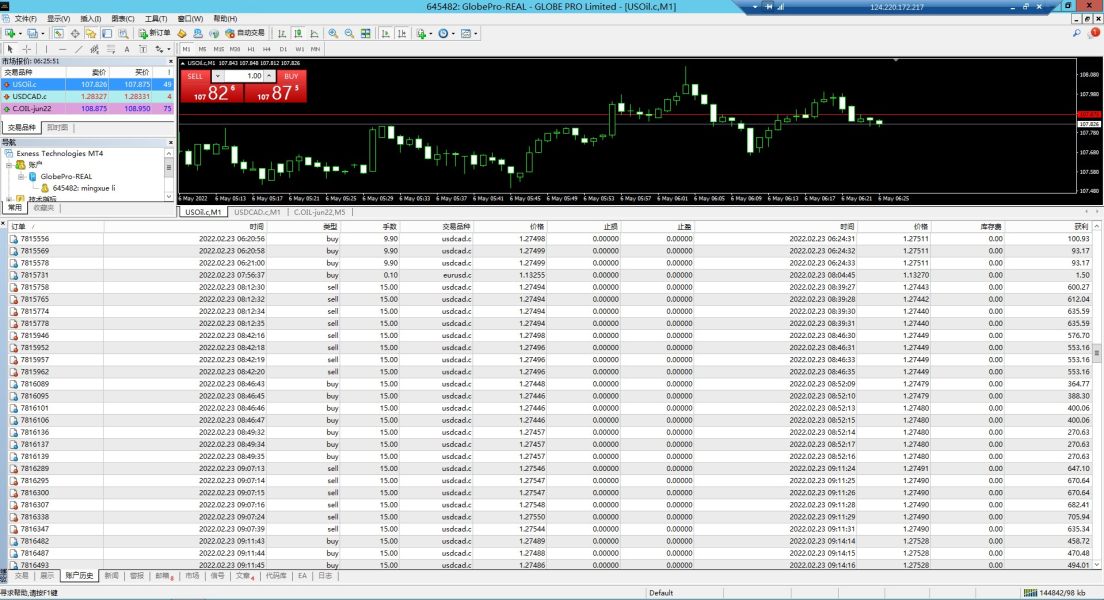The image size is (1104, 600).
Task: Click the zoom out magnifier icon
Action: (x=347, y=33)
